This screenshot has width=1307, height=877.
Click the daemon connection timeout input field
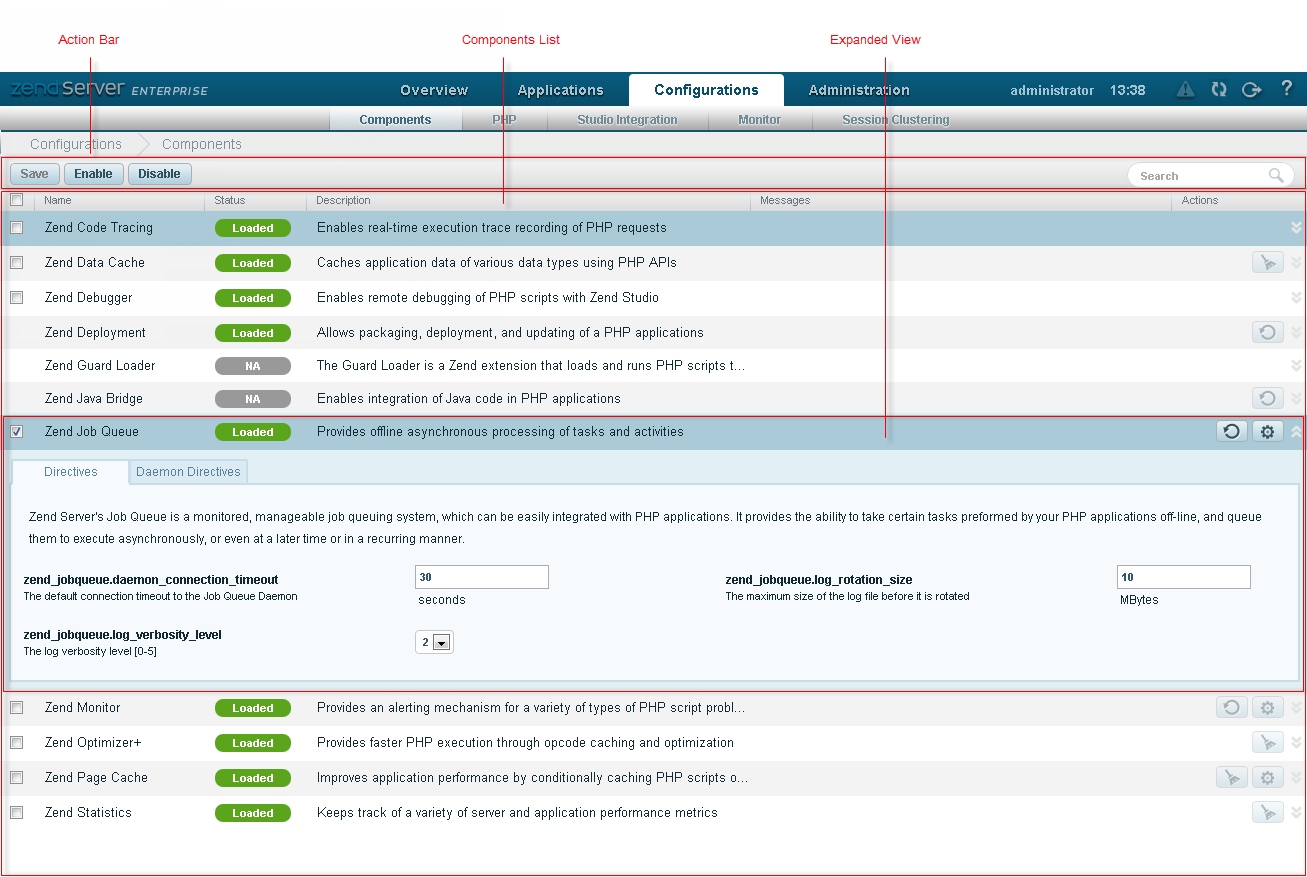481,577
